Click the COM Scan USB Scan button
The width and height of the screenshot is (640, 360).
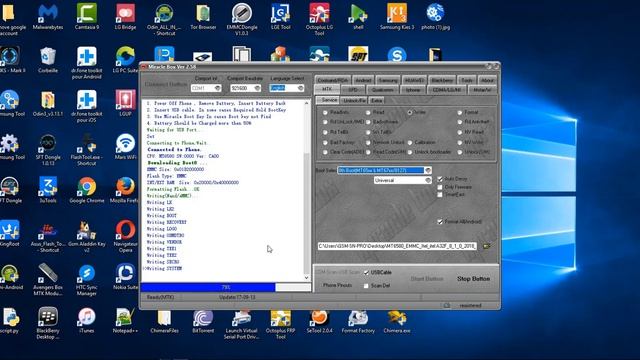pos(338,272)
